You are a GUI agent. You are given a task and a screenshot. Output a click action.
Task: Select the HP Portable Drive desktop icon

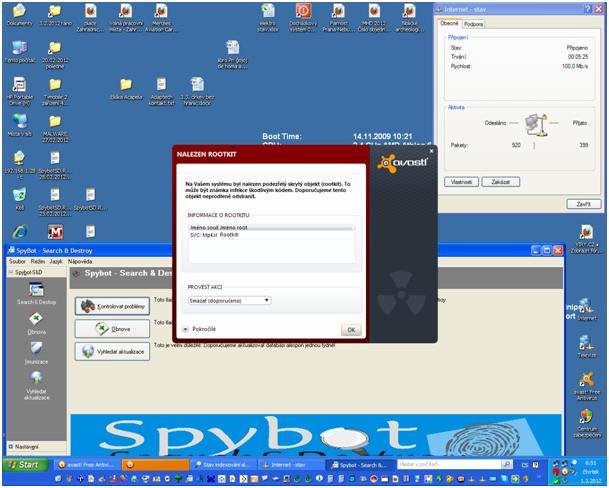(19, 91)
